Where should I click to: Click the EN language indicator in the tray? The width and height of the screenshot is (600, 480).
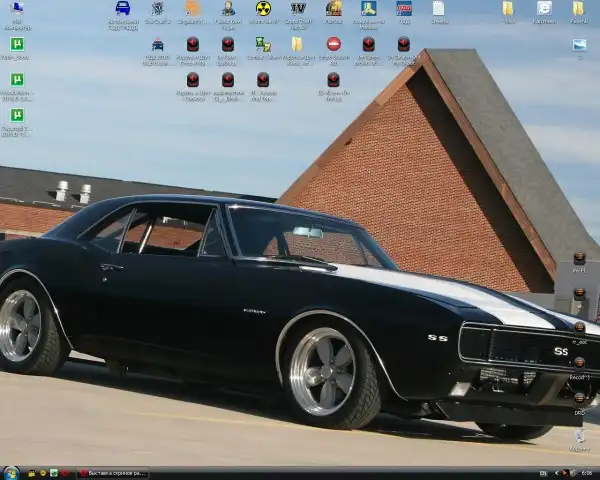pyautogui.click(x=543, y=473)
